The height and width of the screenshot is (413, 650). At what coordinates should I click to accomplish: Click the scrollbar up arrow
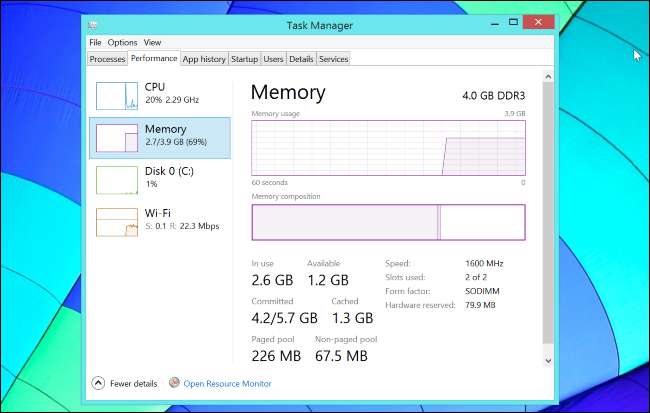tap(547, 74)
